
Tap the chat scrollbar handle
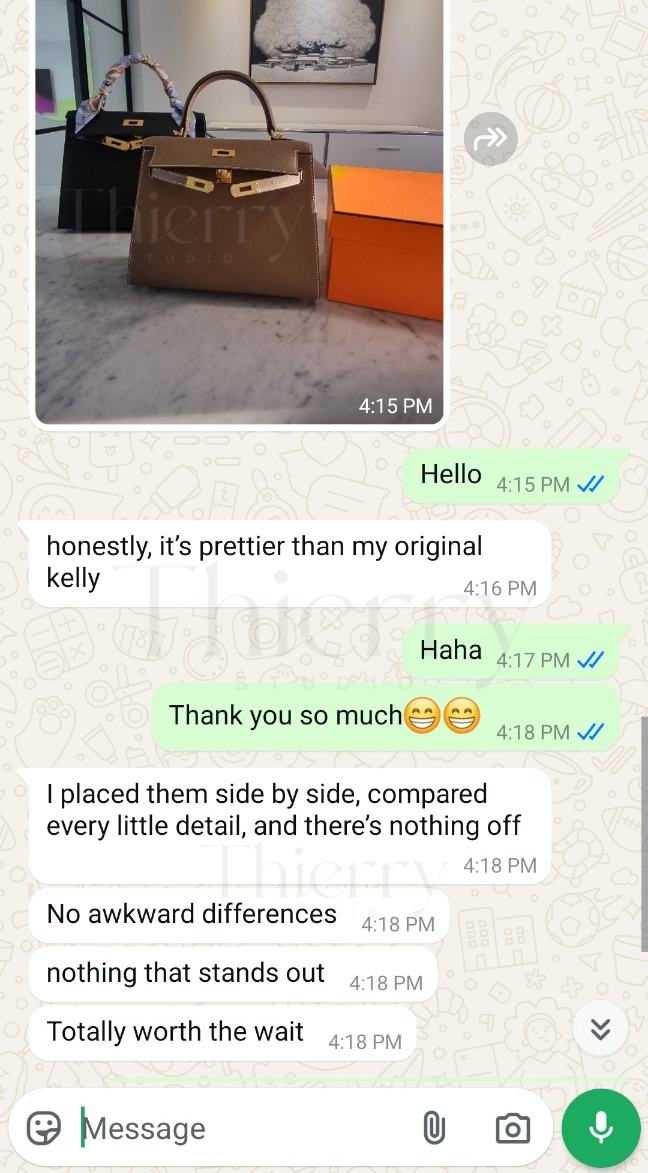[x=644, y=833]
